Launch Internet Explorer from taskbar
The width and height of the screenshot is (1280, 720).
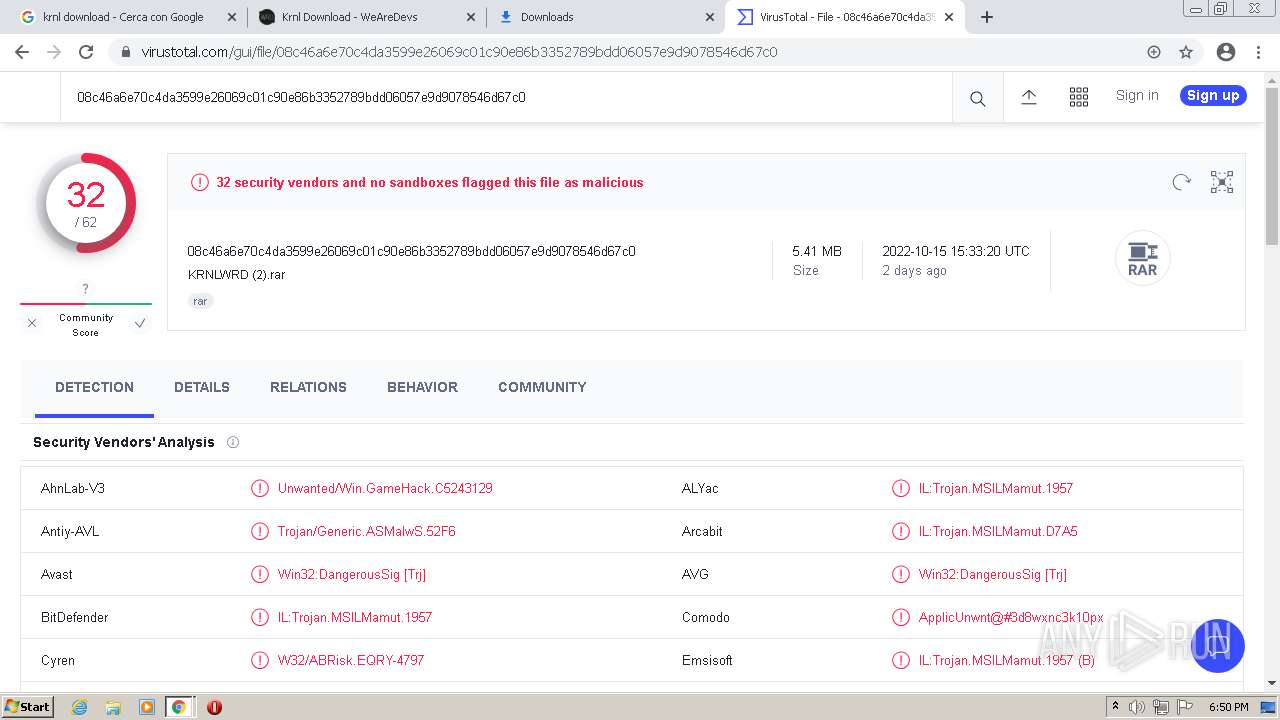click(x=80, y=707)
